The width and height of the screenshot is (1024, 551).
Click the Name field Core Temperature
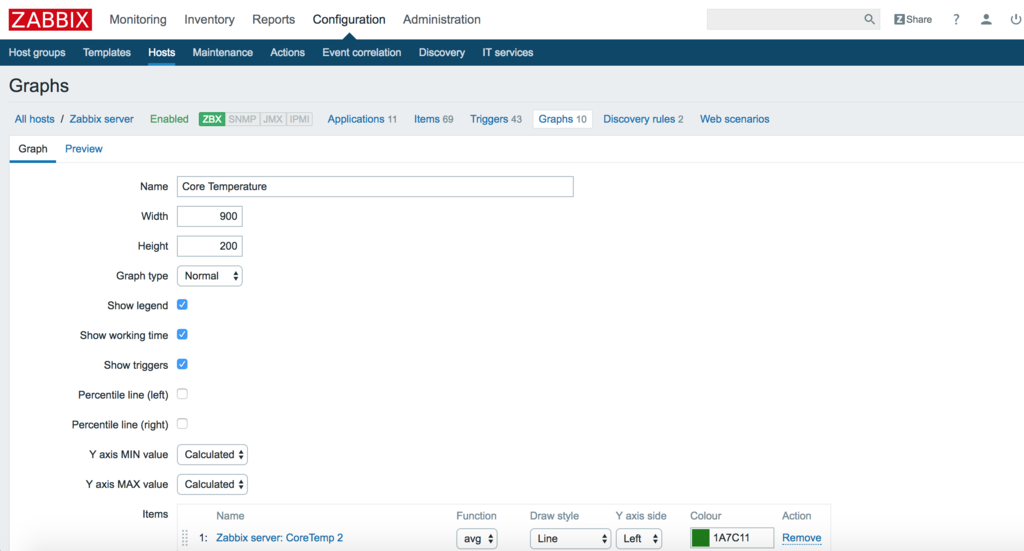[x=375, y=187]
